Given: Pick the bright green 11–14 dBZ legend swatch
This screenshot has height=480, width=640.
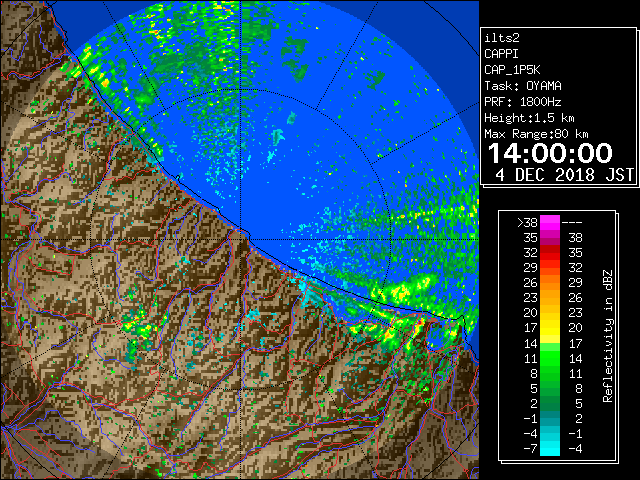Looking at the screenshot, I should [550, 358].
